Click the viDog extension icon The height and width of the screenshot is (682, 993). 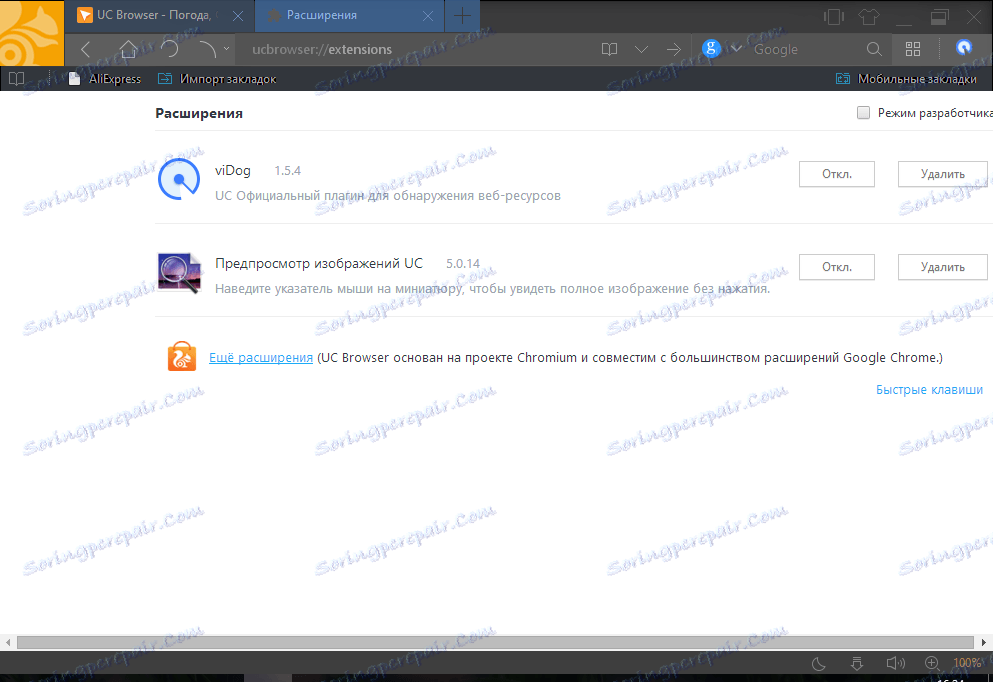pos(179,179)
